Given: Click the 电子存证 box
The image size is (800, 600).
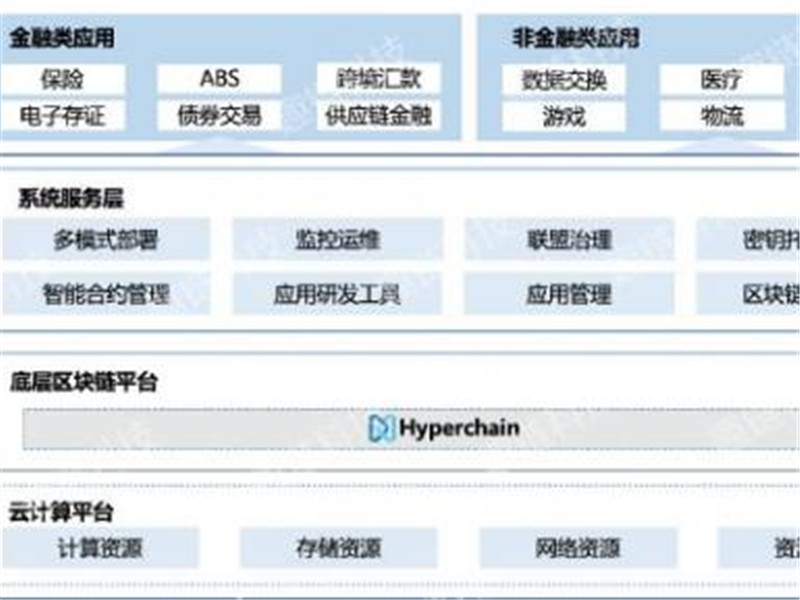Looking at the screenshot, I should tap(62, 116).
